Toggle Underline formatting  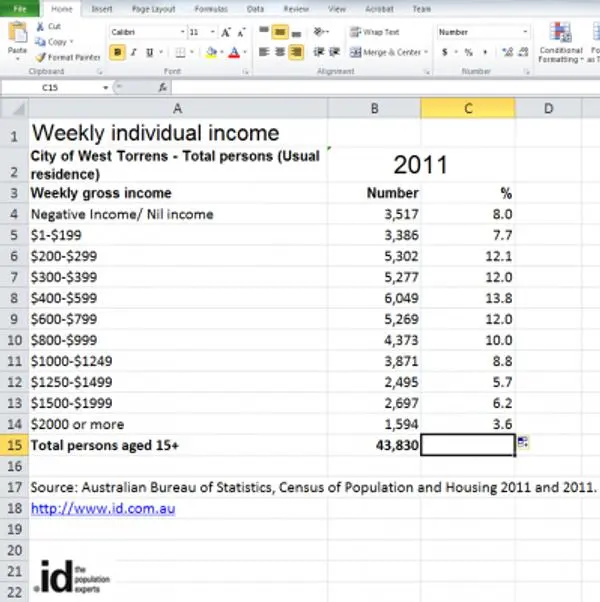tap(149, 52)
